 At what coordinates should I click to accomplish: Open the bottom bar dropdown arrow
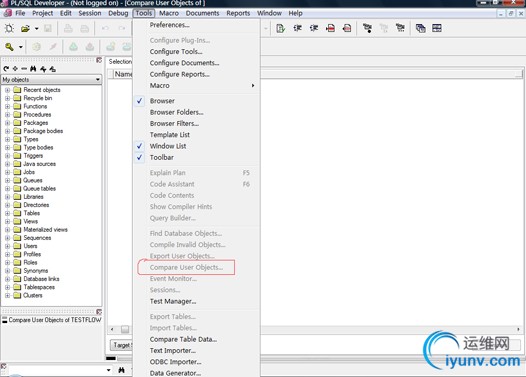[x=109, y=370]
